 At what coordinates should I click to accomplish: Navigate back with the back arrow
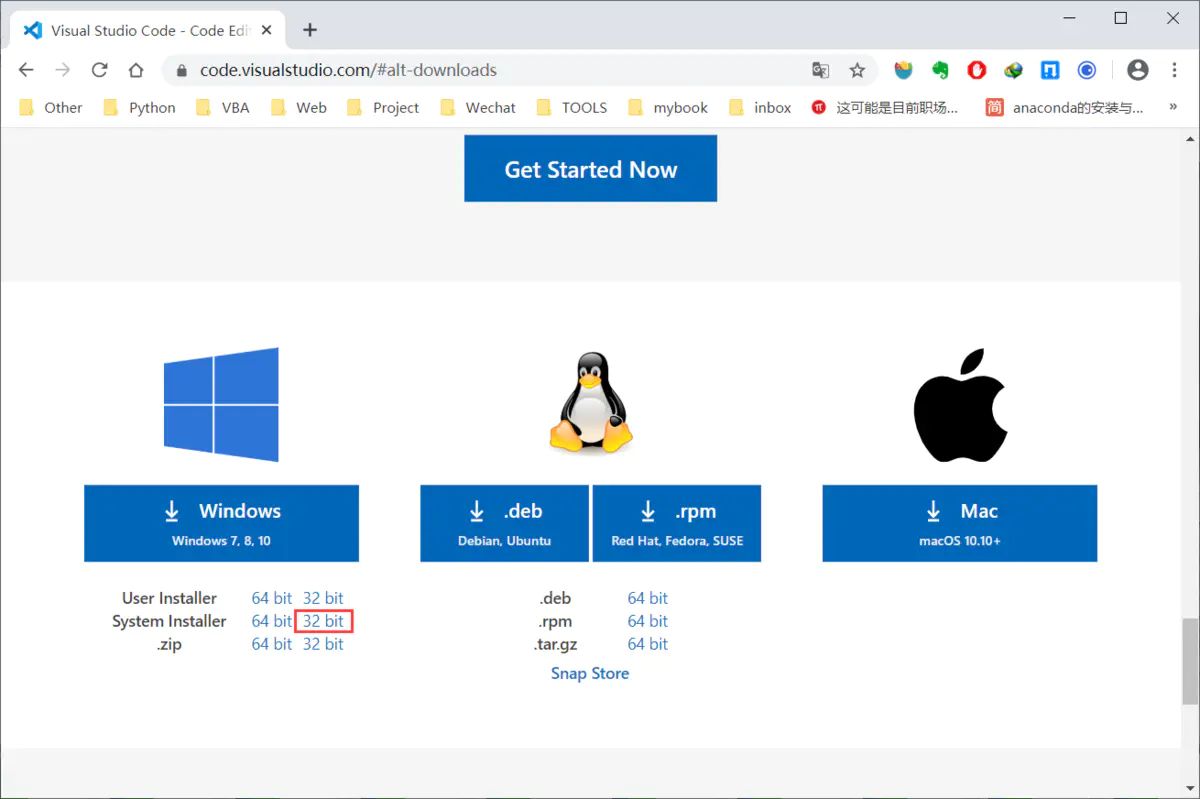26,70
